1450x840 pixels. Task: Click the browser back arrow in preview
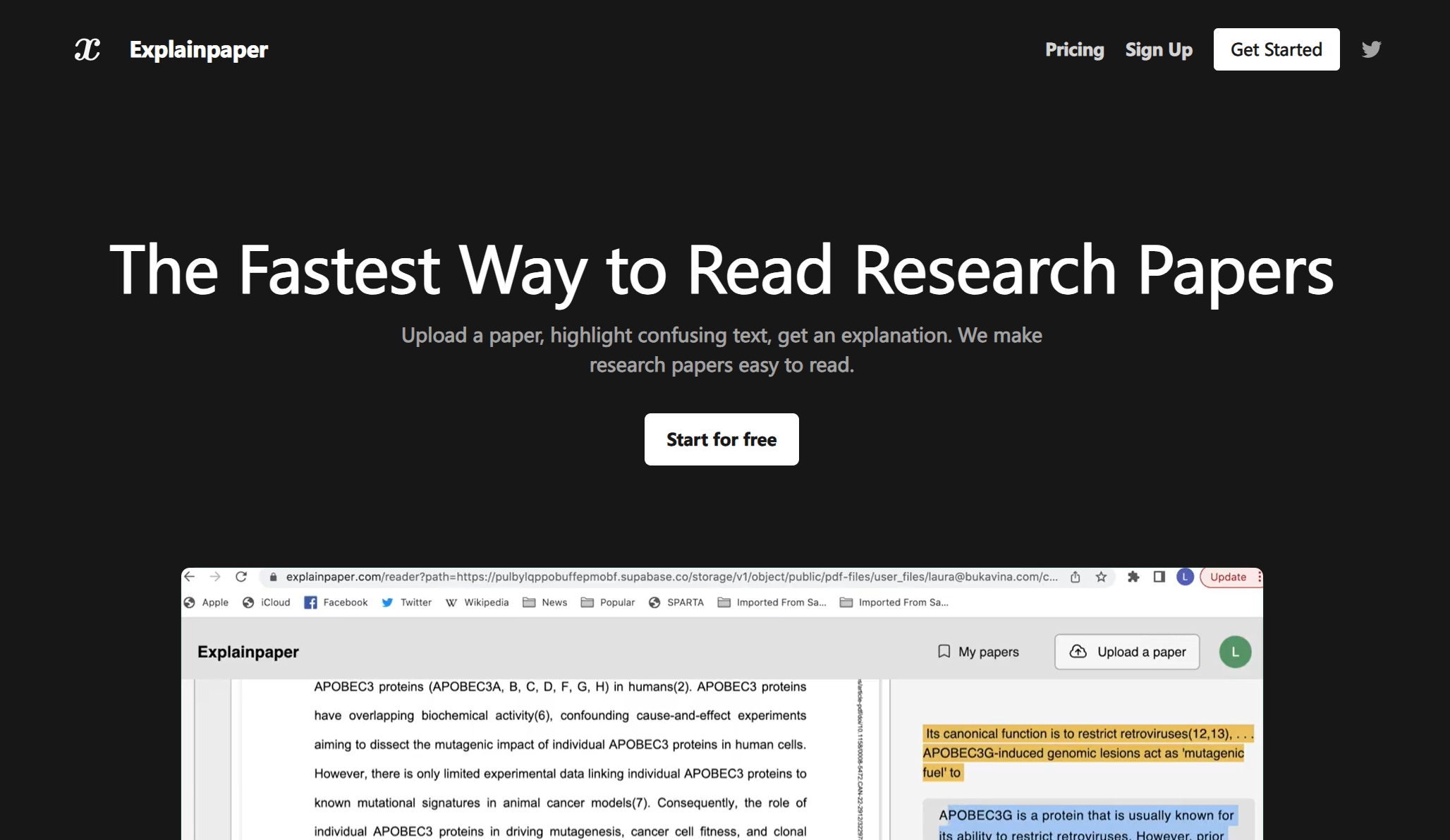(190, 577)
